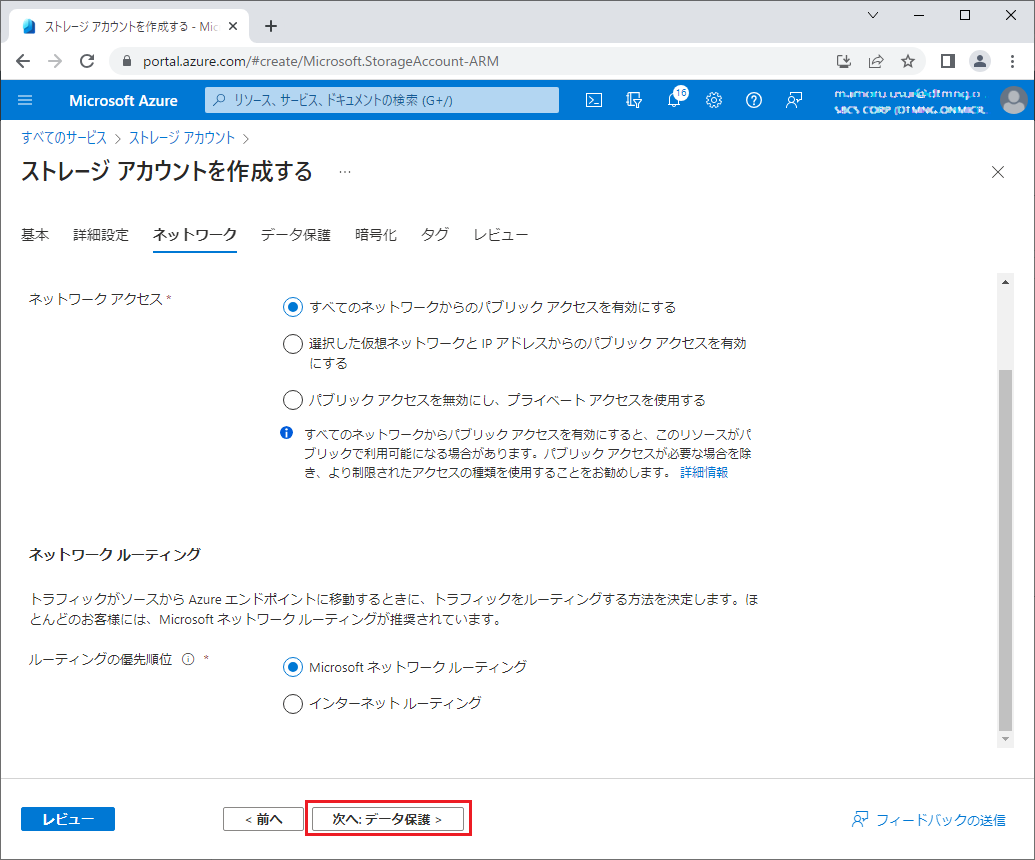Click the page scrollbar up arrow

tap(1005, 282)
